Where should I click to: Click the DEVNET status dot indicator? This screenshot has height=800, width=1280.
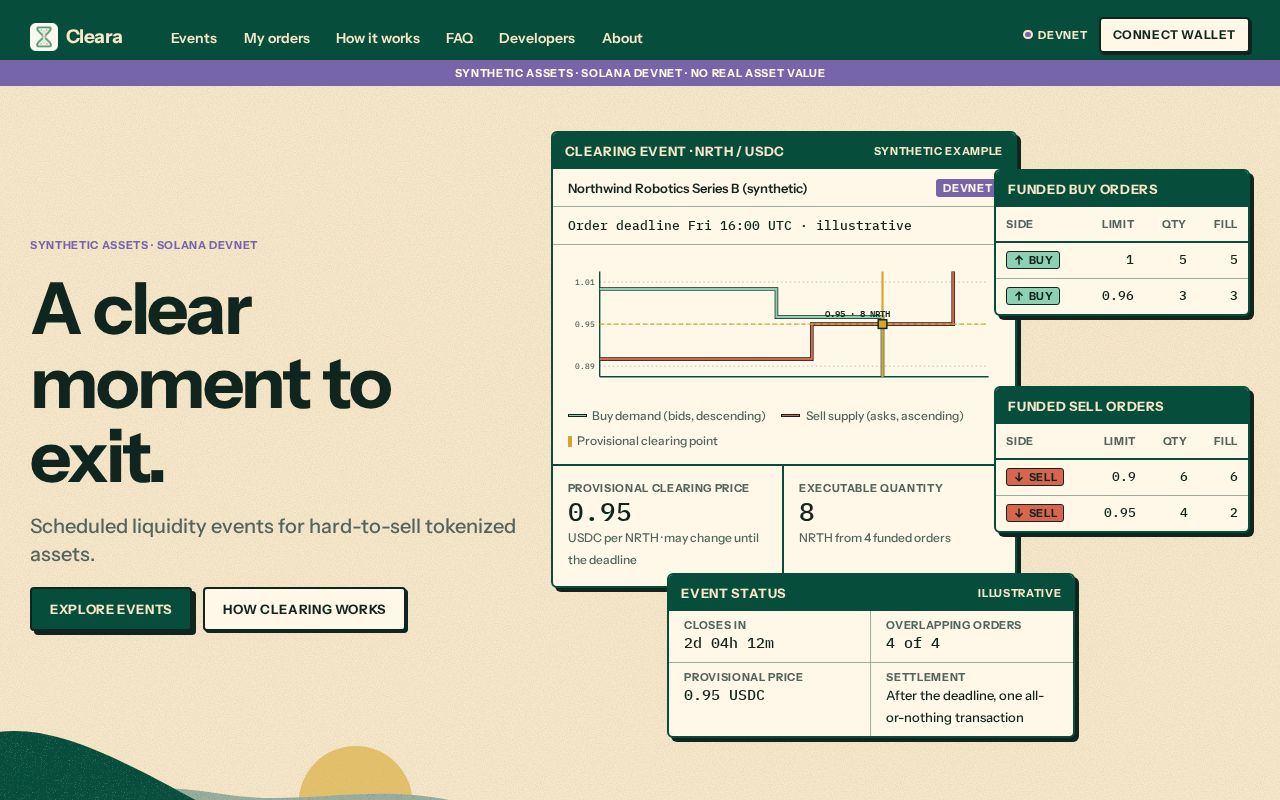(x=1027, y=35)
